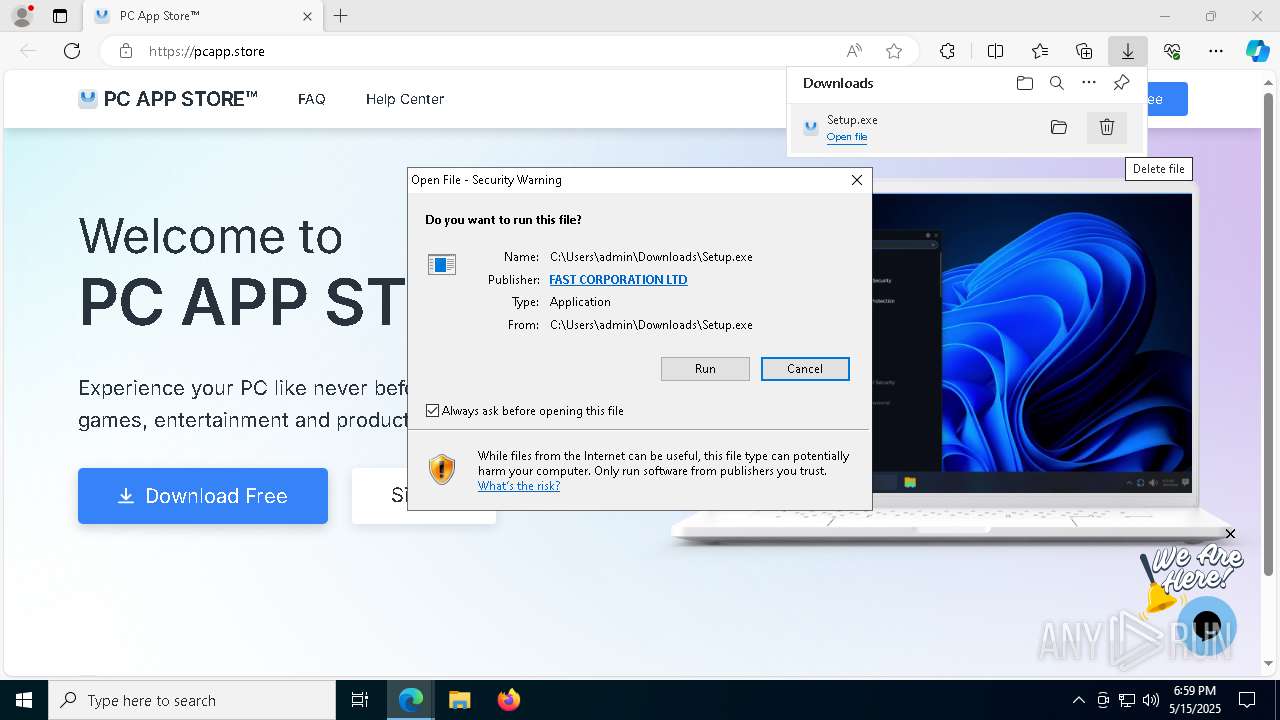Viewport: 1280px width, 720px height.
Task: Click the Downloads toolbar icon
Action: point(1127,51)
